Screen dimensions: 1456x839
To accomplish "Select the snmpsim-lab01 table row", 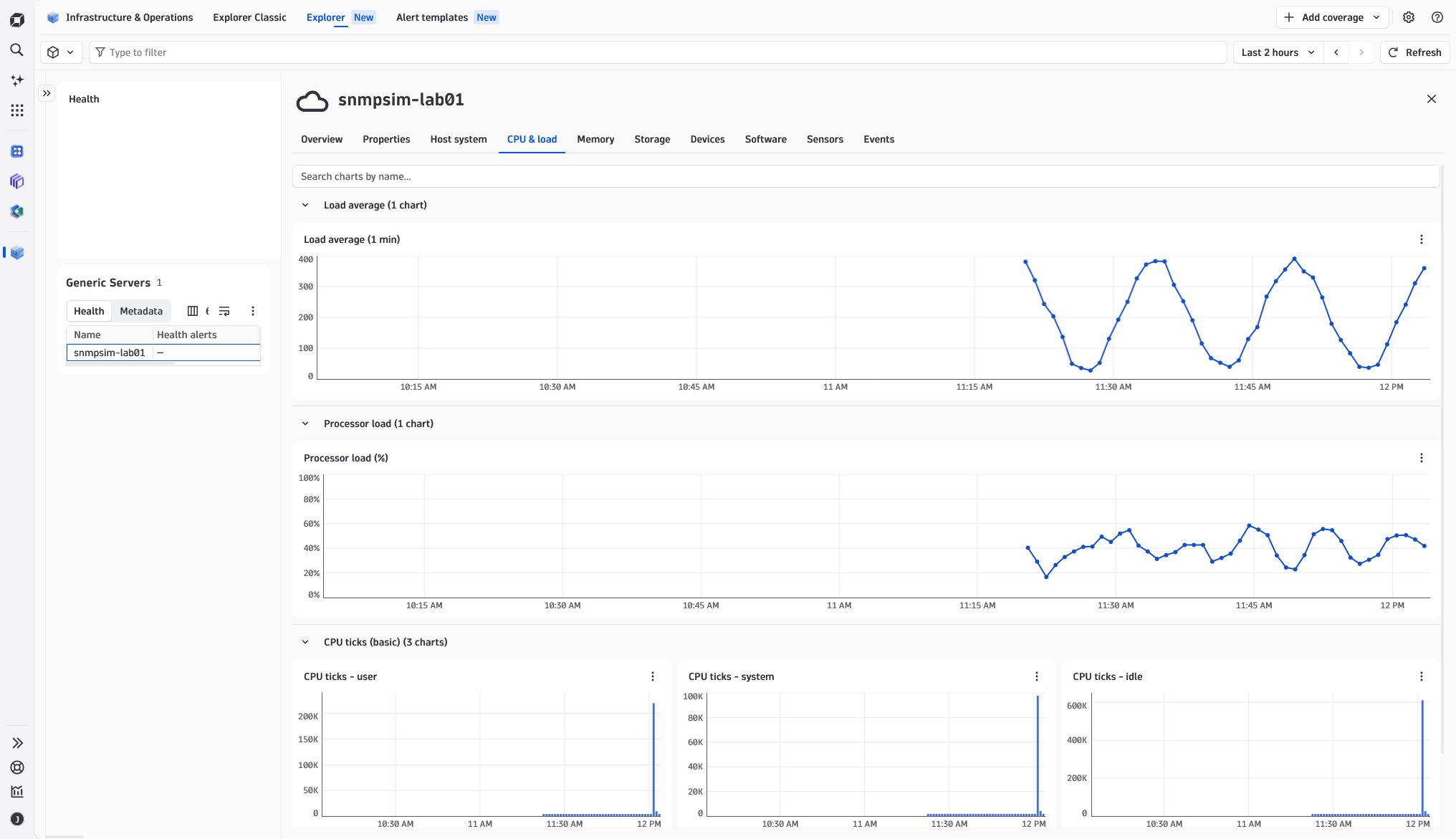I will 163,353.
